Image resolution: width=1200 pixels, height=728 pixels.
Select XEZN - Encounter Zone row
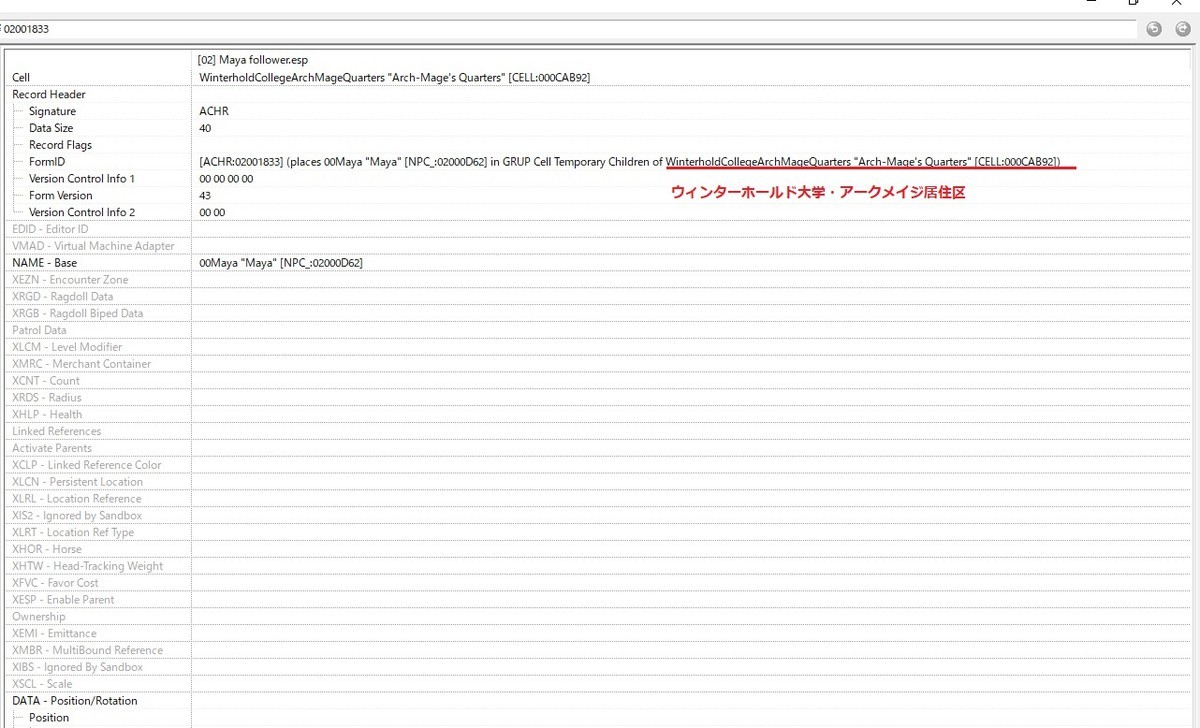point(70,280)
